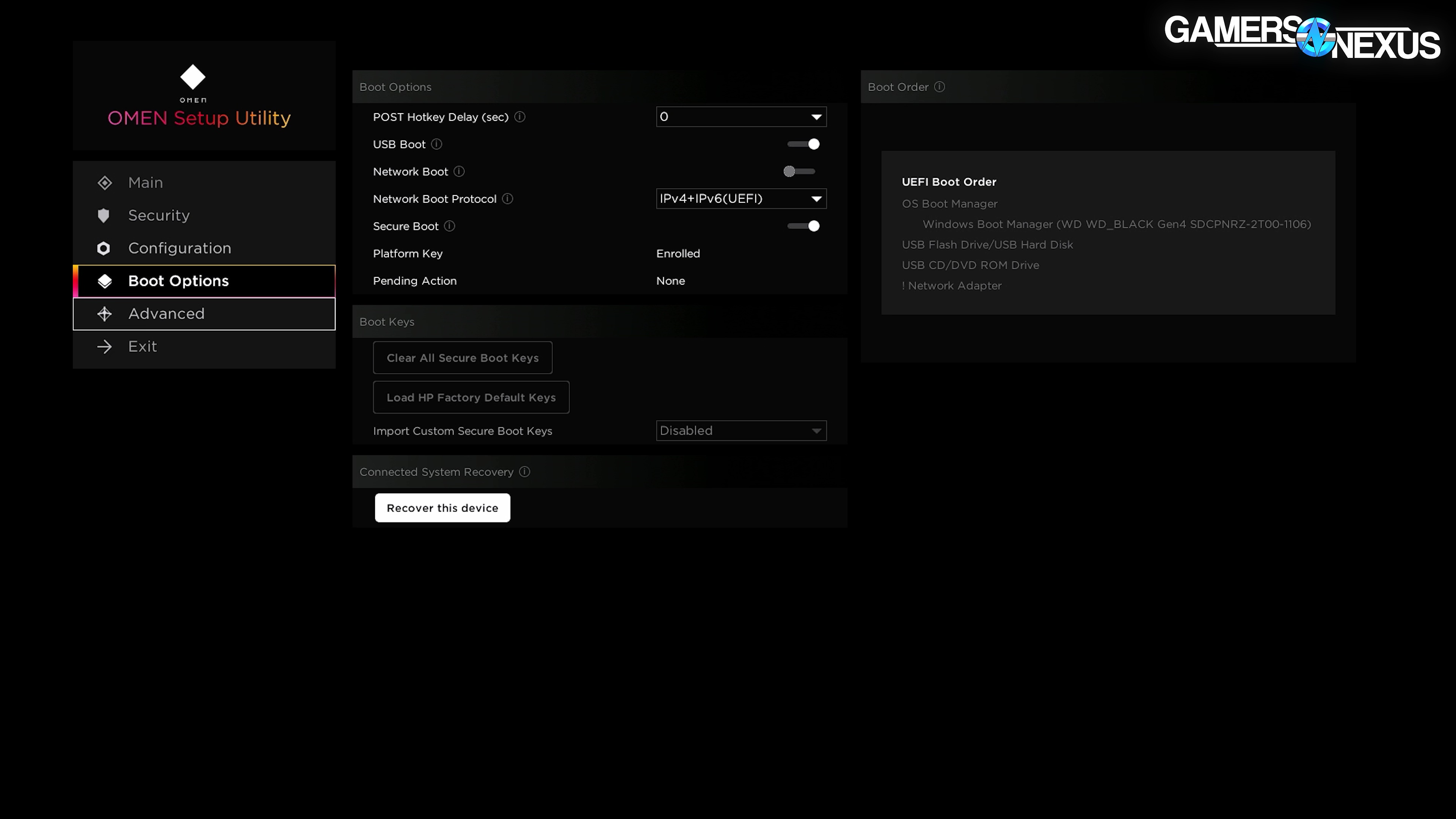1456x819 pixels.
Task: Click the Platform Key label
Action: (408, 253)
